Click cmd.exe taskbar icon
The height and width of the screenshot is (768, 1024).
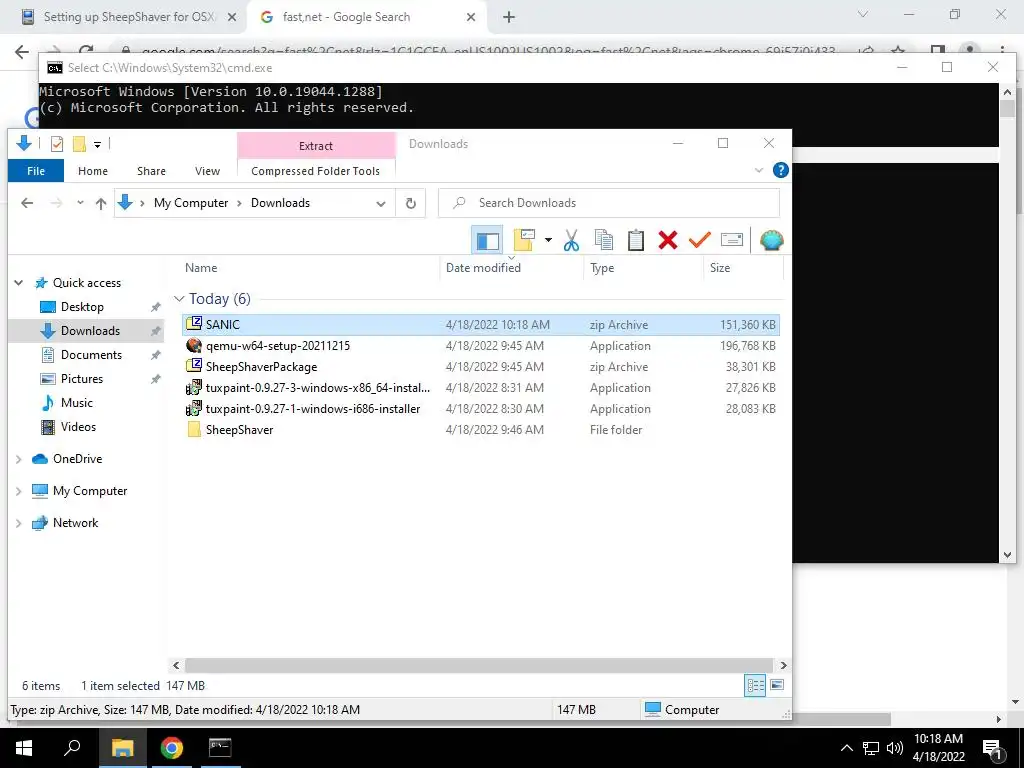(x=220, y=748)
